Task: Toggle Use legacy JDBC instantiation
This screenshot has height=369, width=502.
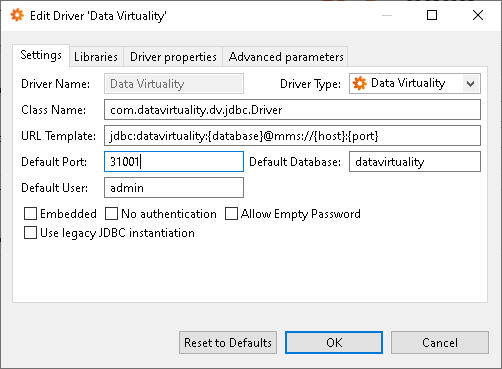Action: click(30, 233)
